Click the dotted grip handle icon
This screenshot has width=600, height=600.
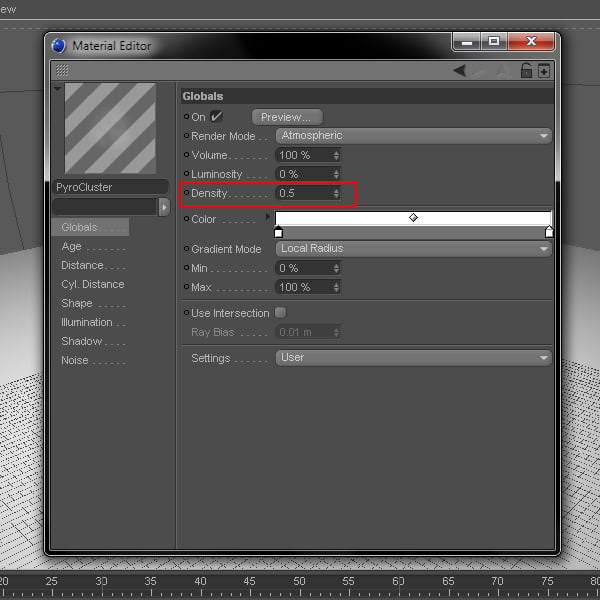[62, 70]
